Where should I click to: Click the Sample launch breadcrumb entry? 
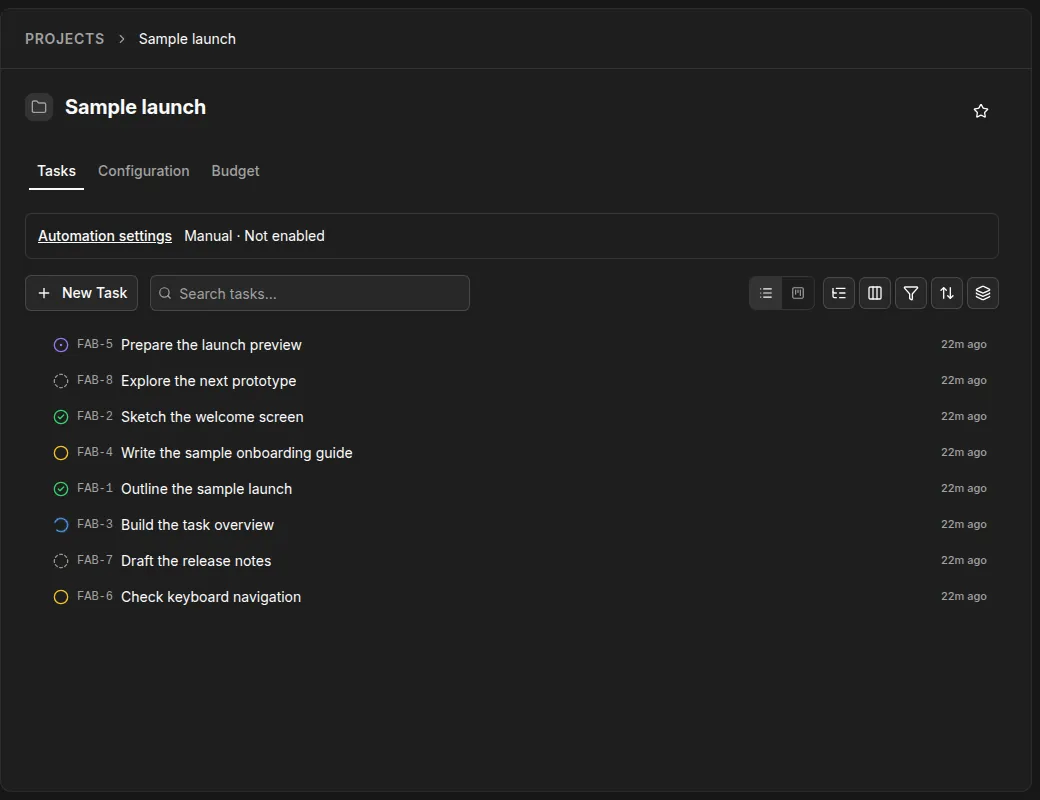pos(187,39)
